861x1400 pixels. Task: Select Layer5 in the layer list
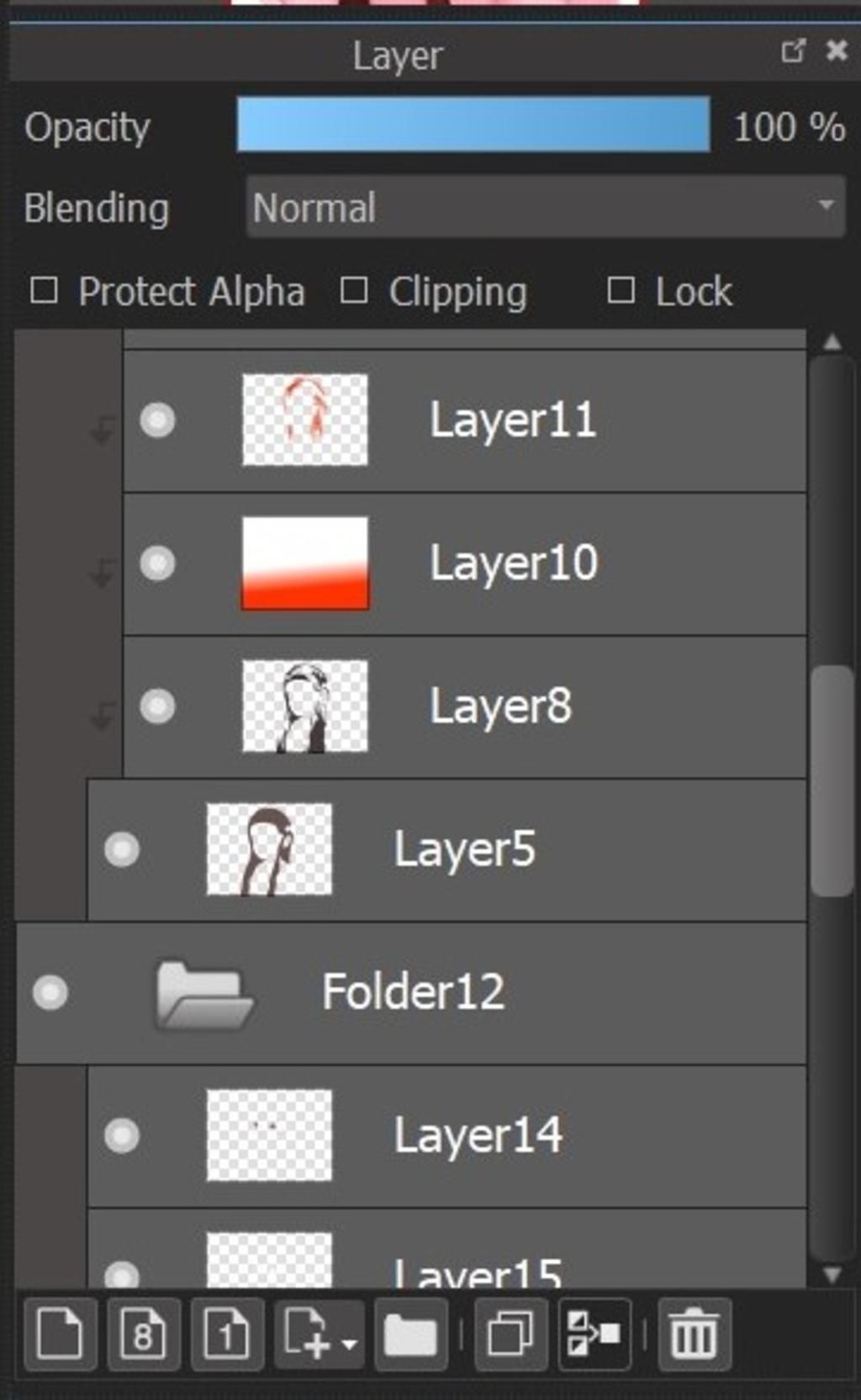click(x=464, y=849)
